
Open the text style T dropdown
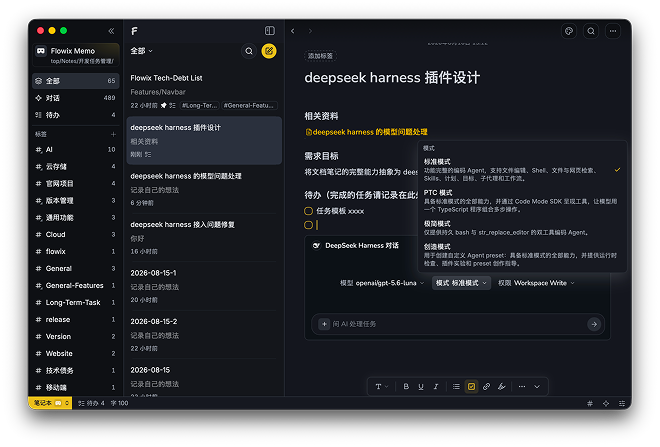click(381, 386)
